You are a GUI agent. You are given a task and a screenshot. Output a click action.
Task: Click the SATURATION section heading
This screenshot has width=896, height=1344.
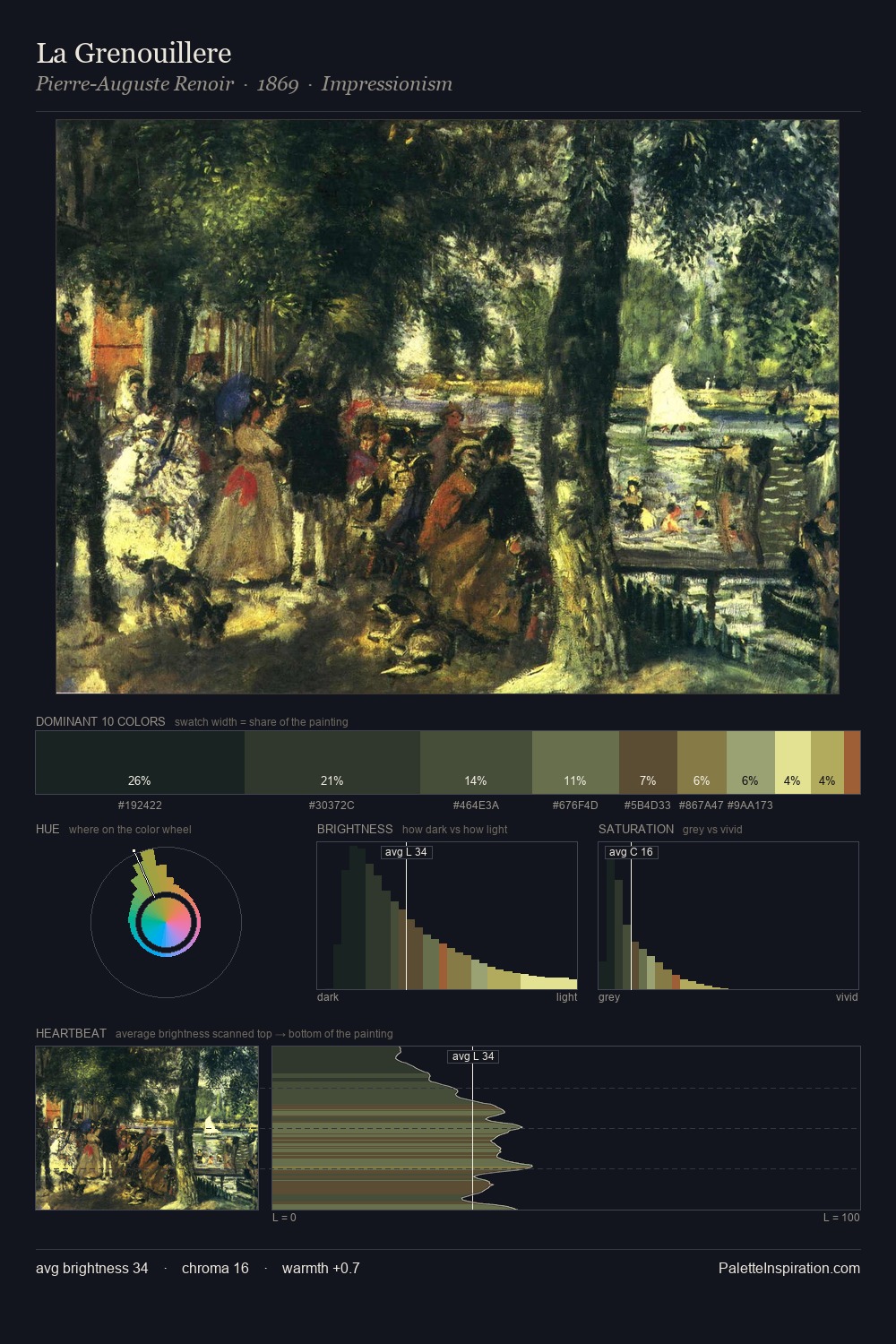(636, 829)
